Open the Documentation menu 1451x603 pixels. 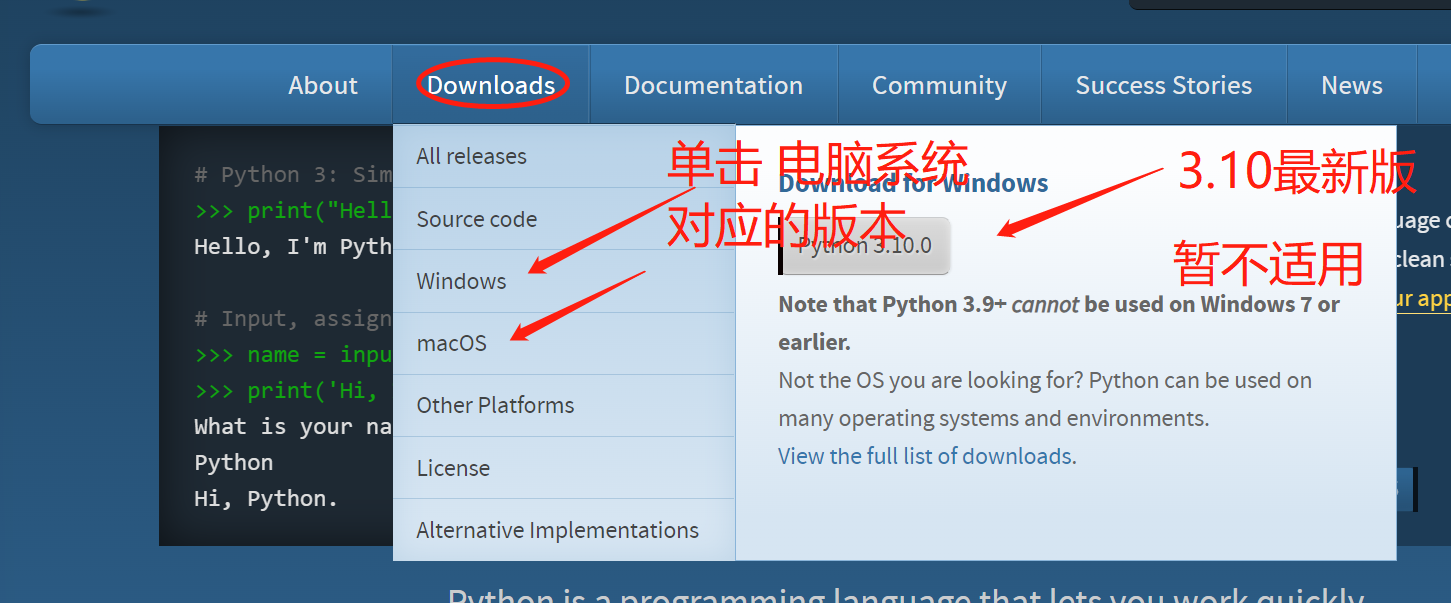pyautogui.click(x=713, y=85)
